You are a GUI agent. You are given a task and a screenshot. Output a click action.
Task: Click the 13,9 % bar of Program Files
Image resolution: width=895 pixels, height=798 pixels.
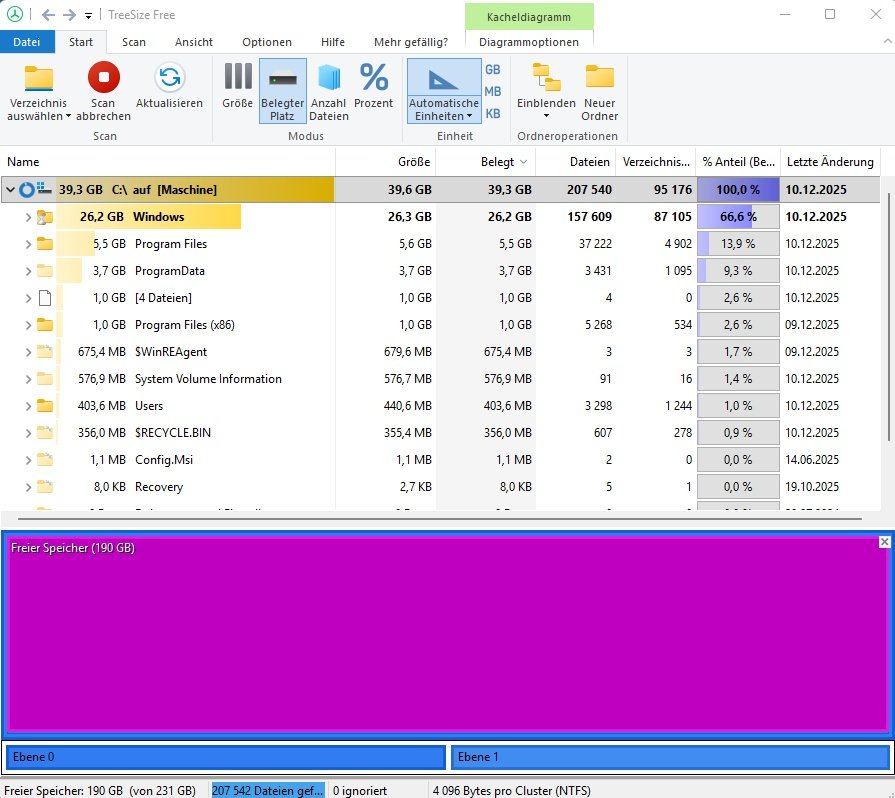point(738,244)
